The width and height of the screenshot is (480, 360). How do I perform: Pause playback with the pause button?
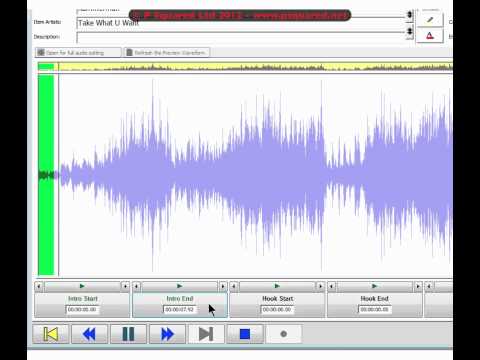click(x=128, y=334)
